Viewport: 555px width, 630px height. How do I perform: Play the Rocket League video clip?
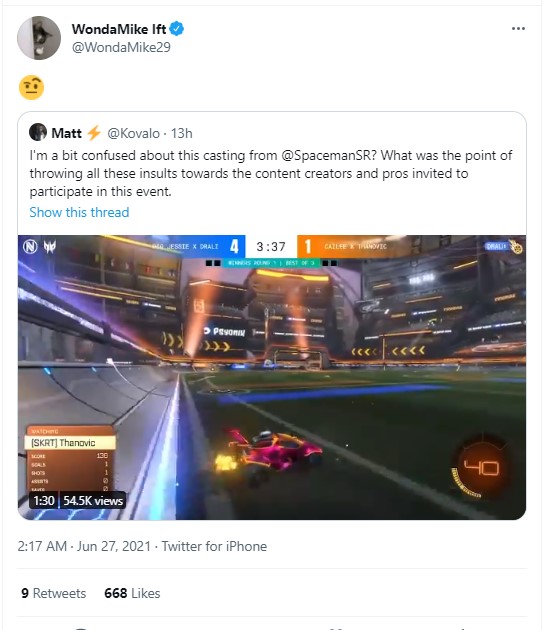click(x=272, y=377)
